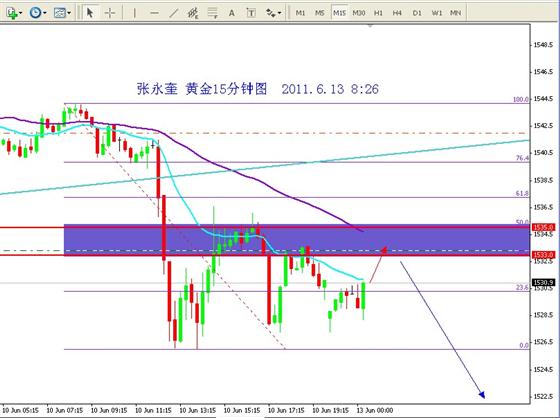Expand the New Chart dropdown arrow

point(21,13)
